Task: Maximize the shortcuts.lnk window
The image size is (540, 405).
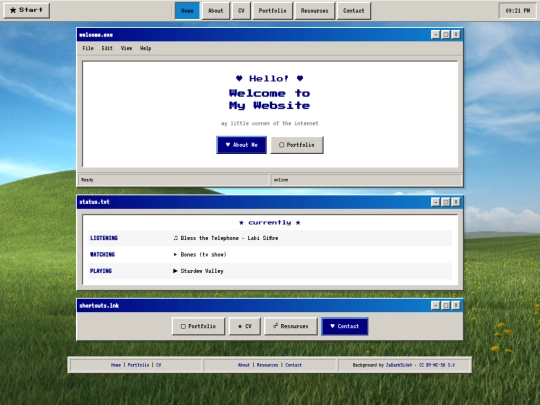Action: [446, 305]
